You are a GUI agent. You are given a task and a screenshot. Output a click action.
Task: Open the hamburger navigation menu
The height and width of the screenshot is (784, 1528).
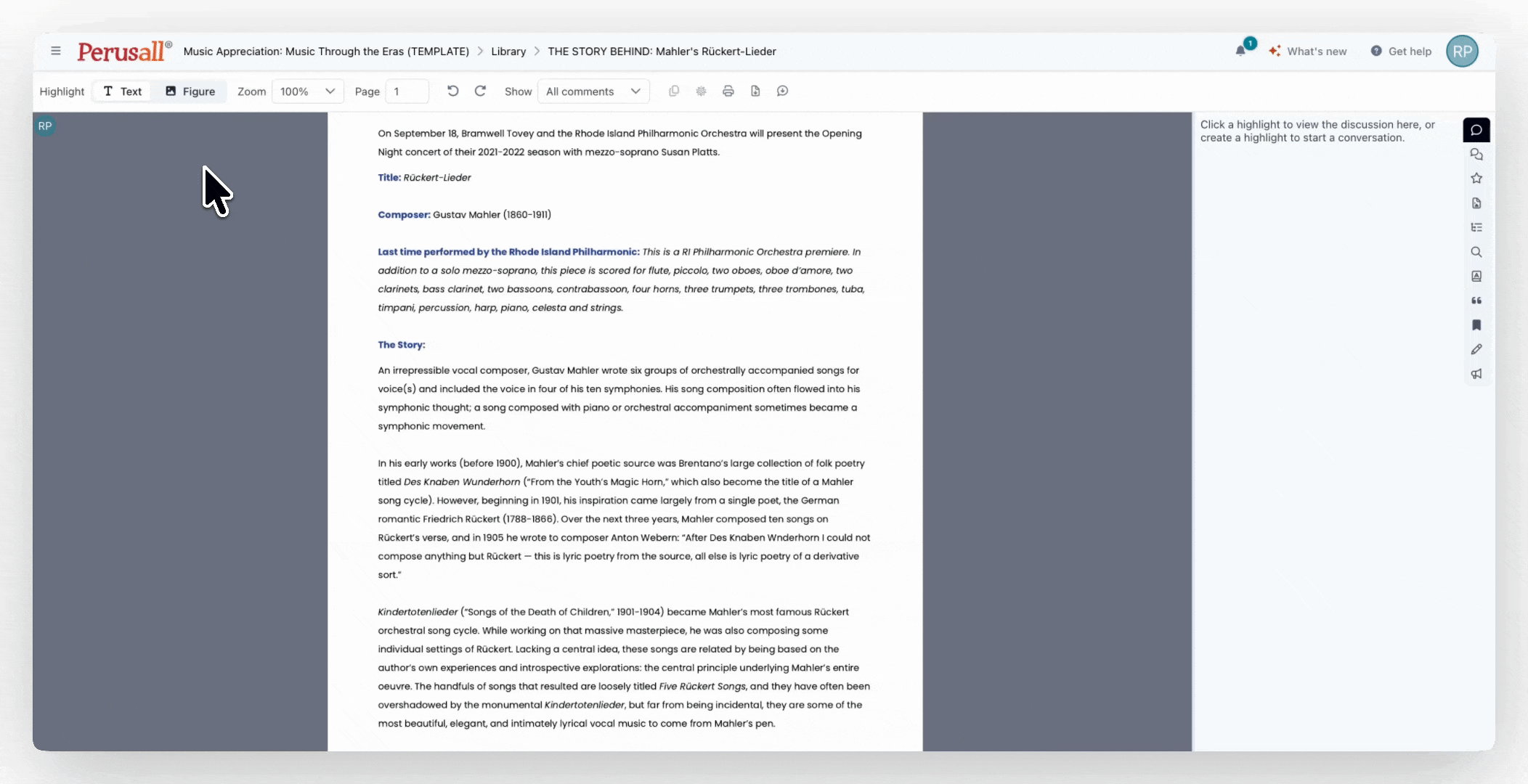pyautogui.click(x=56, y=51)
